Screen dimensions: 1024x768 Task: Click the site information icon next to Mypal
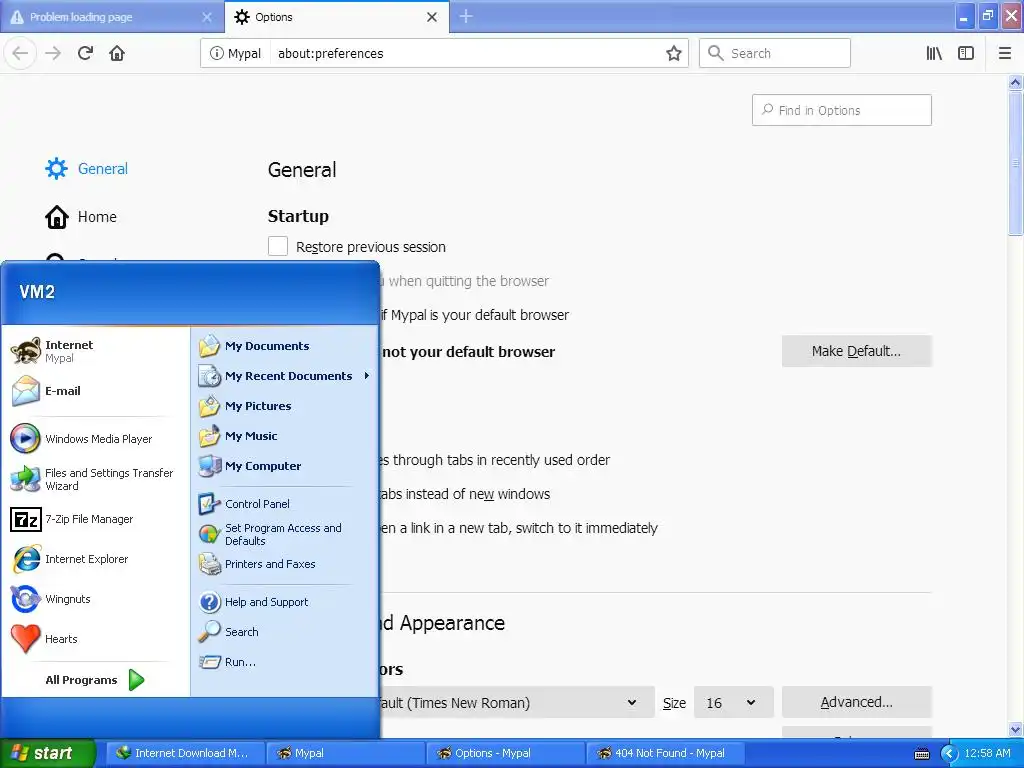click(216, 54)
